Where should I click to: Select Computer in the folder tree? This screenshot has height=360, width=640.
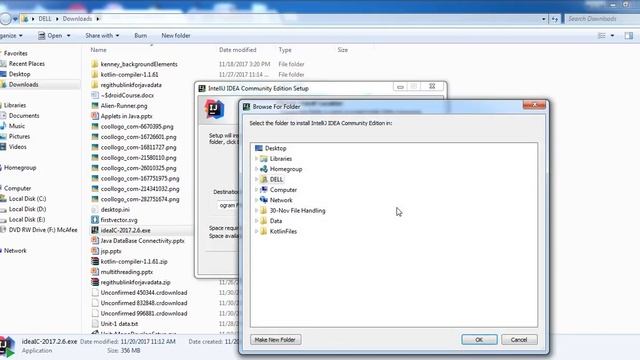(283, 190)
